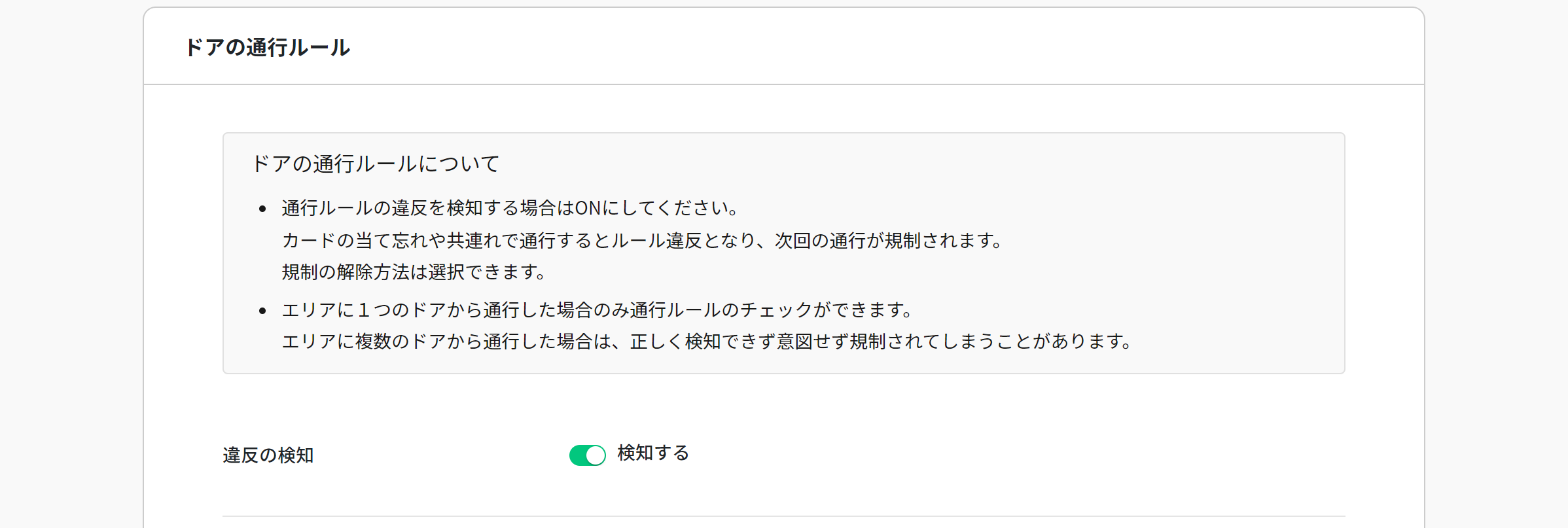This screenshot has width=1568, height=528.
Task: Click the 検知する status label
Action: tap(652, 451)
